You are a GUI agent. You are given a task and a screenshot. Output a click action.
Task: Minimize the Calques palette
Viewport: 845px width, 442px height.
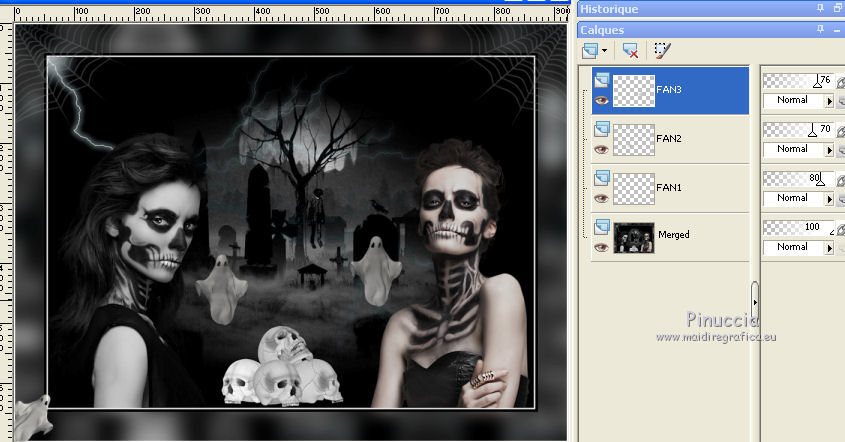coord(838,30)
